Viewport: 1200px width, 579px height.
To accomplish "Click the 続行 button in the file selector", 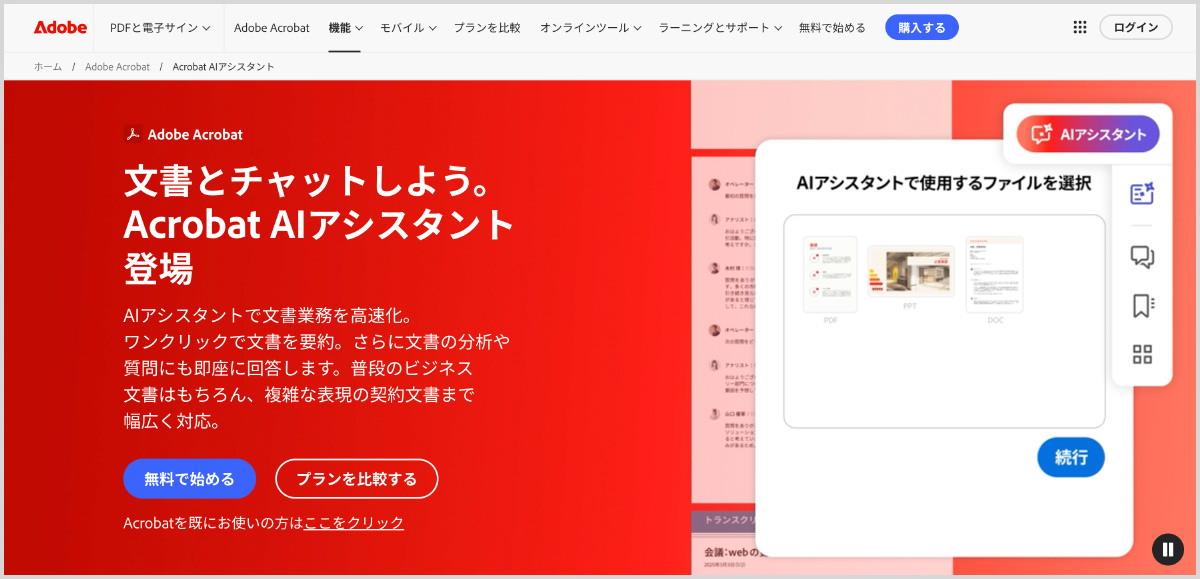I will click(x=1070, y=457).
